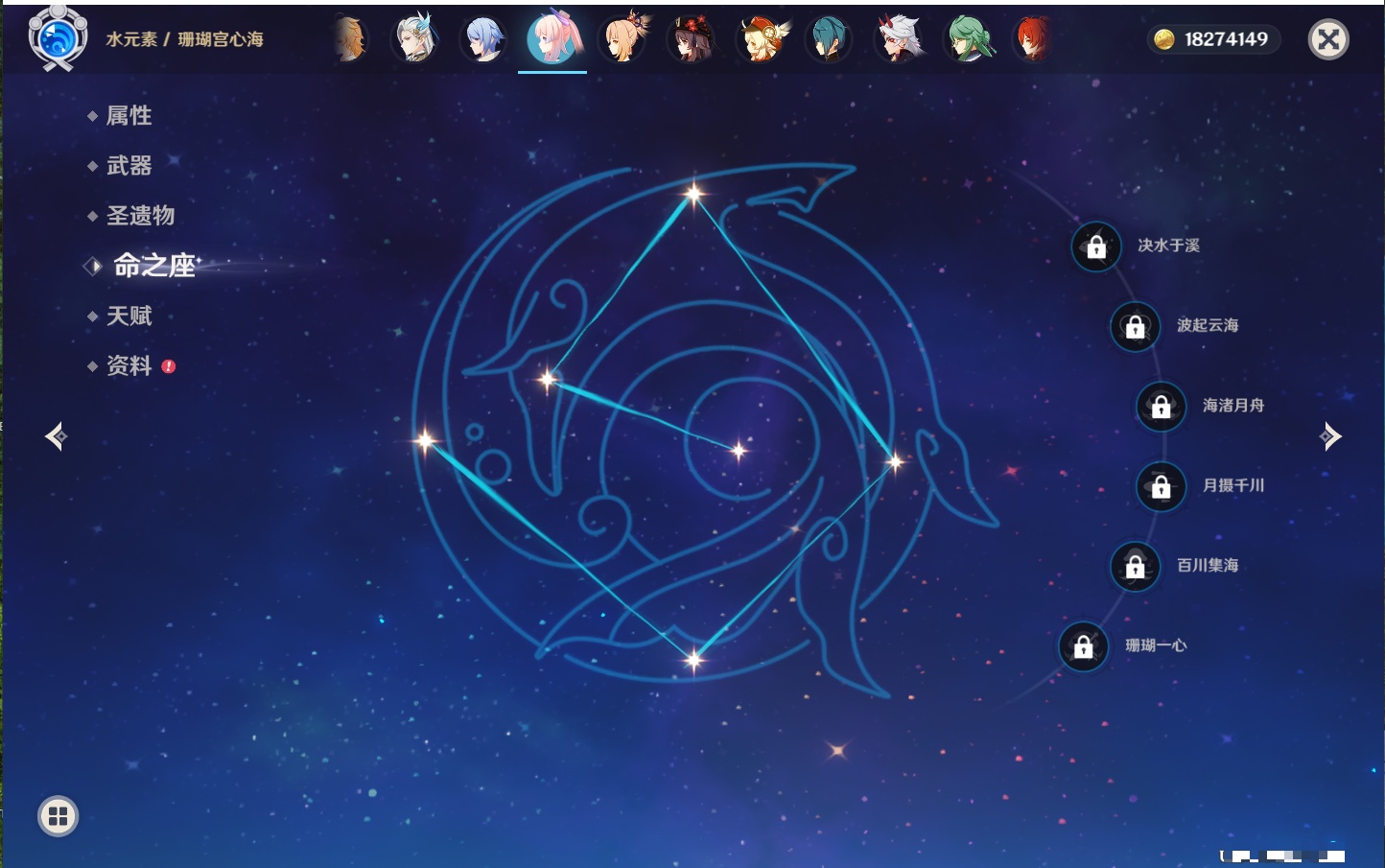
Task: Open the 属性 attributes menu
Action: 129,116
